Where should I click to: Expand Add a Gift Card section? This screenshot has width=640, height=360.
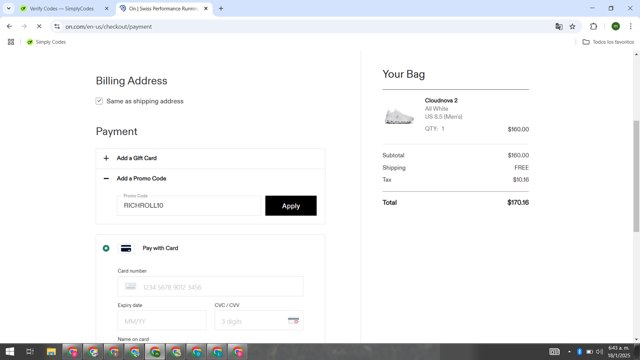[x=210, y=158]
